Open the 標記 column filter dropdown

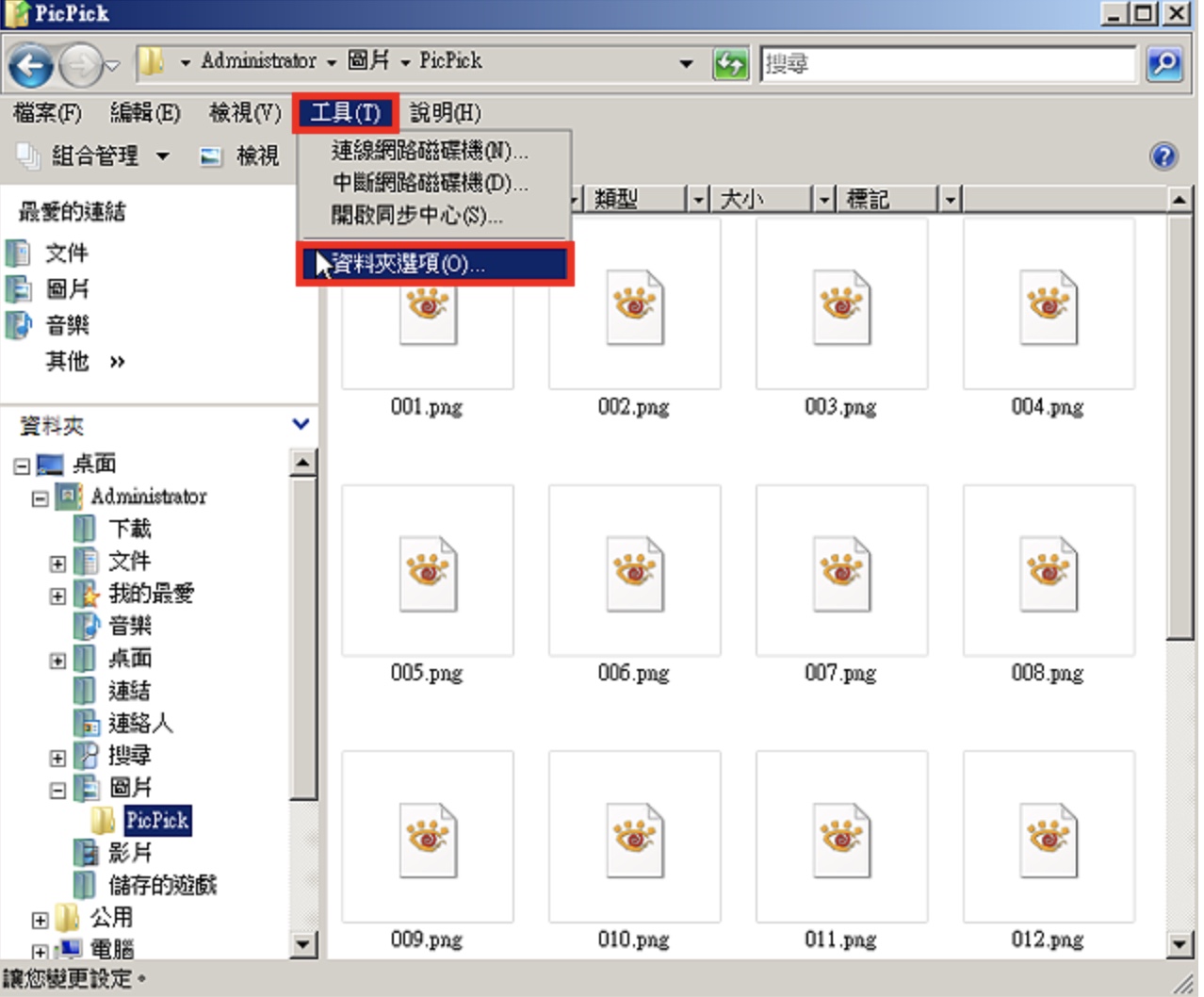click(951, 199)
